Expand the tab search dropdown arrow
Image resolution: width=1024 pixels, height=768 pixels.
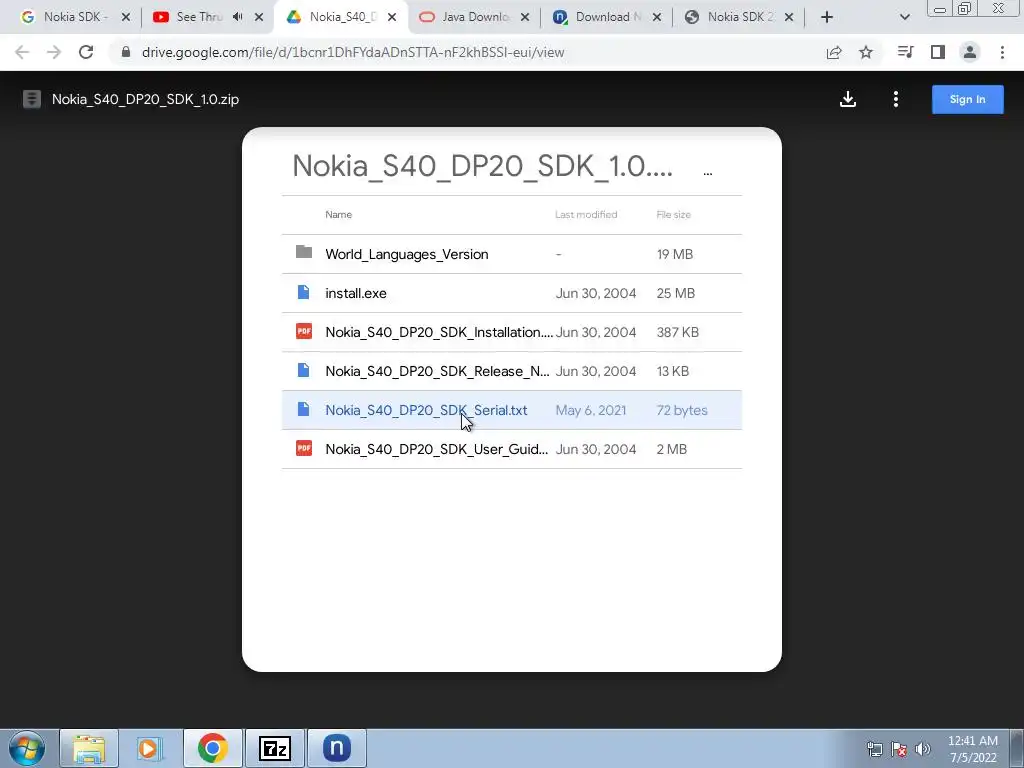[x=904, y=17]
